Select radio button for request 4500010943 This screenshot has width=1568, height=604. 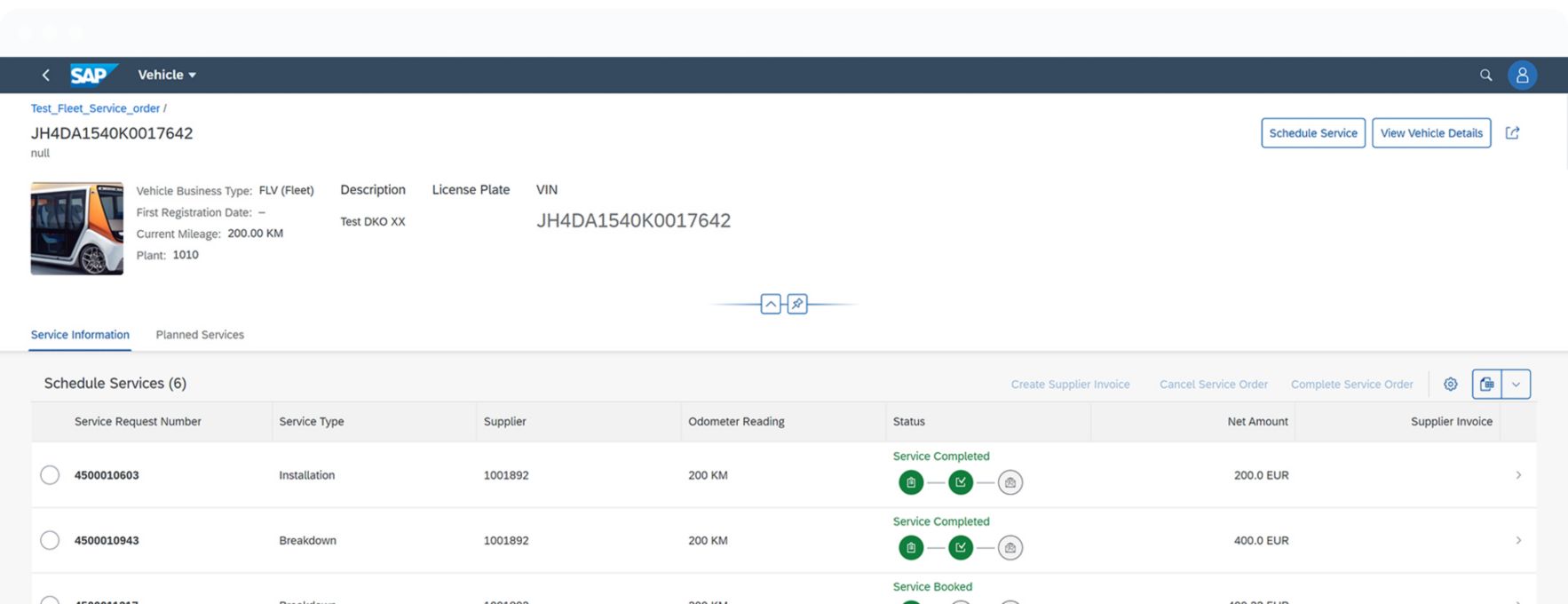coord(50,540)
